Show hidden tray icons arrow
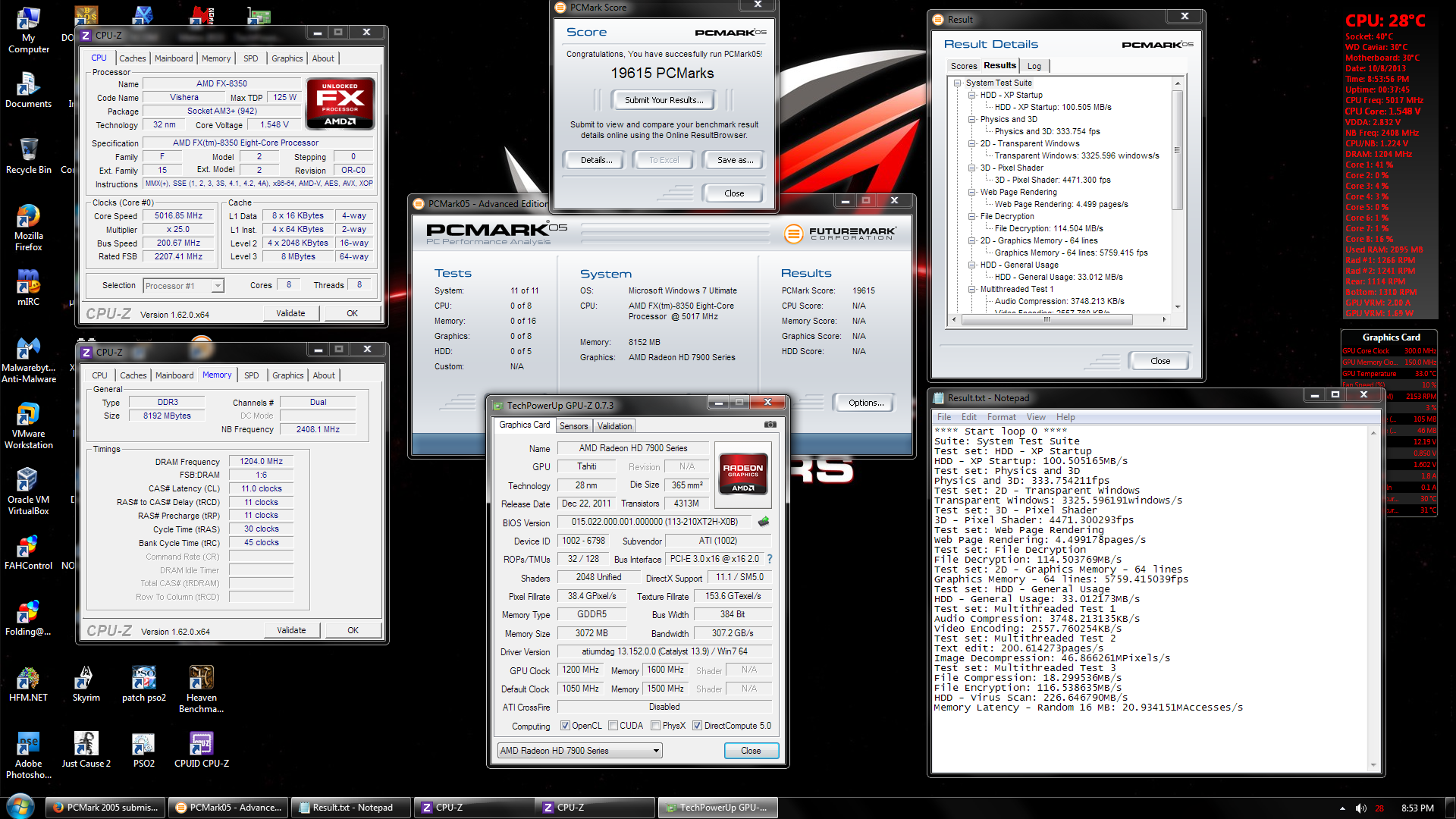Viewport: 1456px width, 819px height. point(1342,808)
